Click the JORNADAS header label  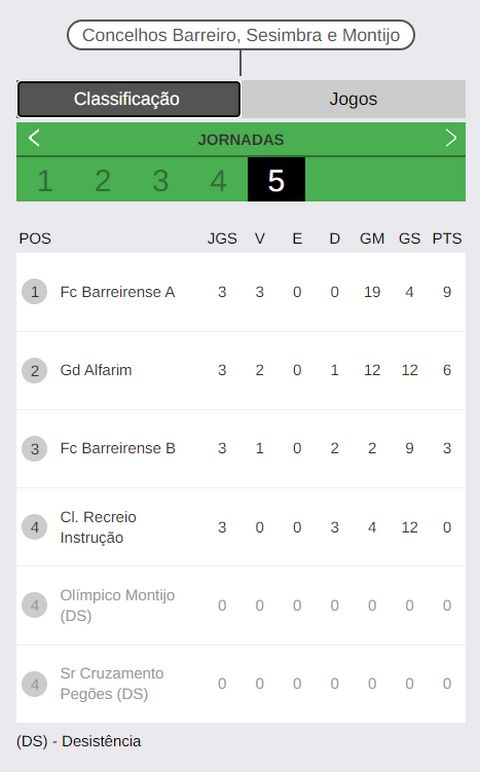tap(241, 139)
